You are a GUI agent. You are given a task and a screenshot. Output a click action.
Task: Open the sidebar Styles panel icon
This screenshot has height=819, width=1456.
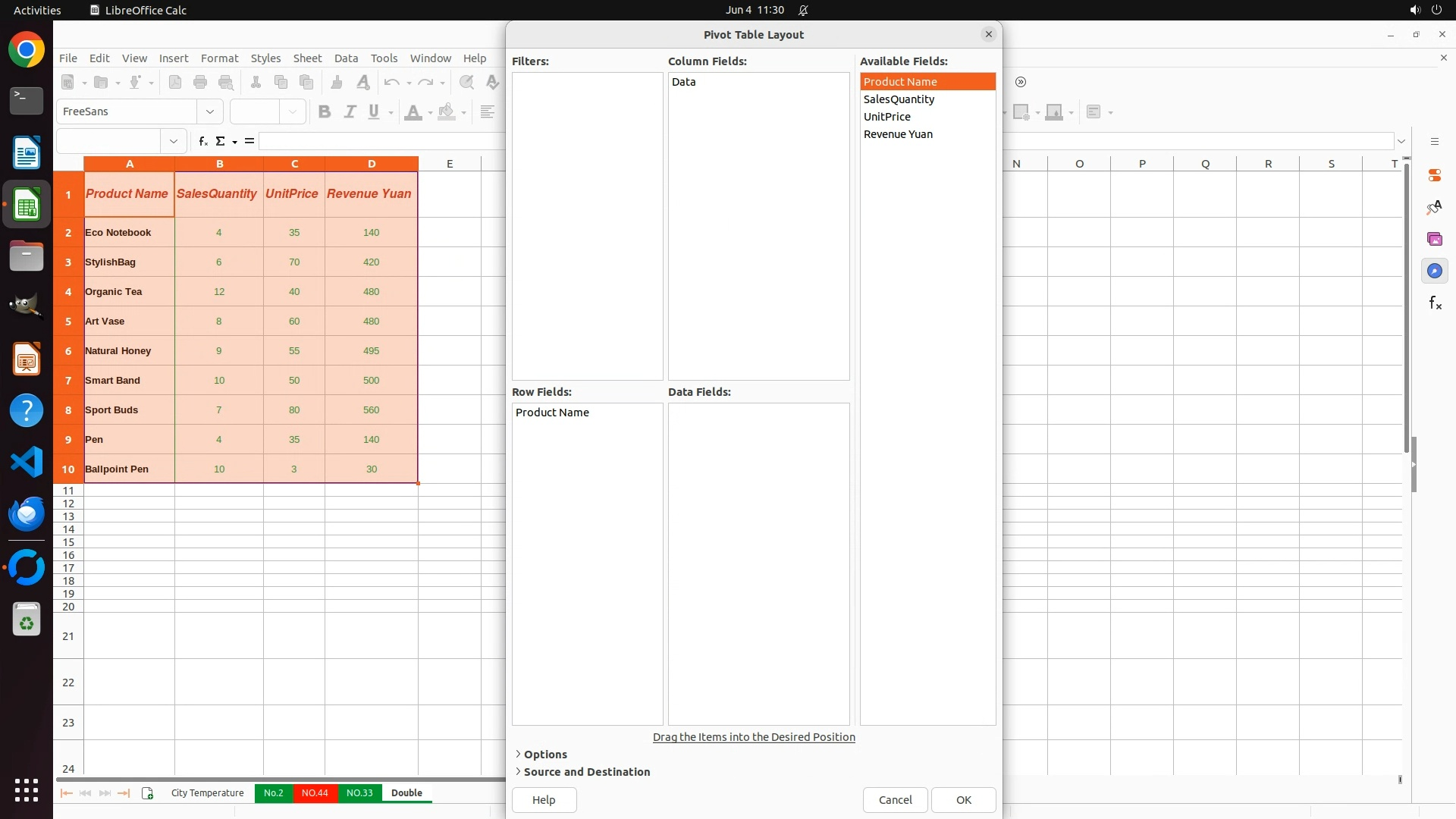[1434, 207]
